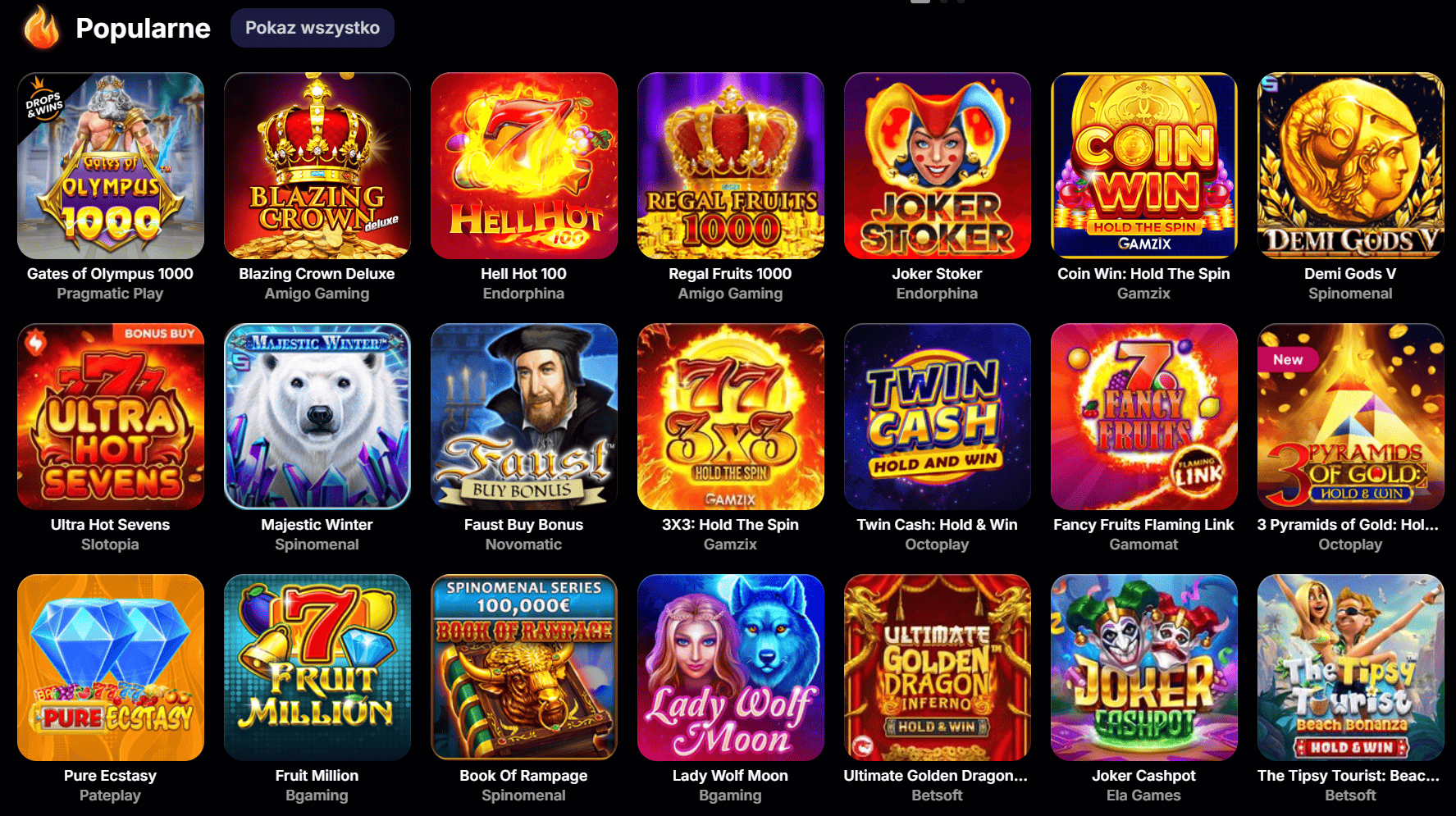
Task: Open the Demi Gods V thumbnail
Action: [x=1351, y=166]
